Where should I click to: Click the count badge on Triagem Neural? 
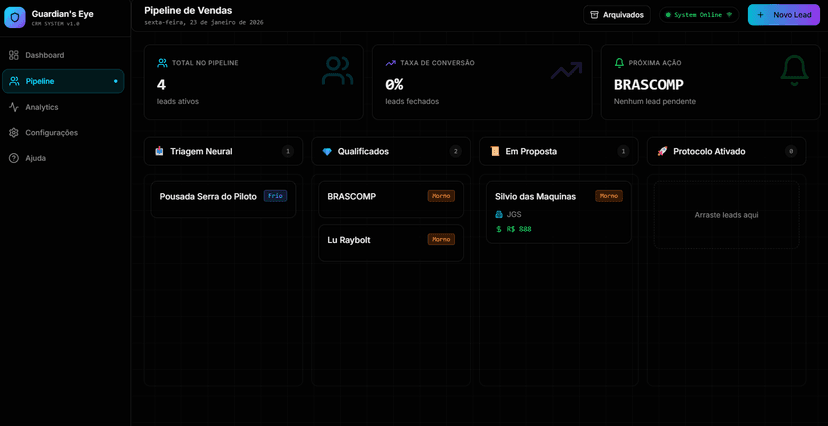tap(288, 152)
